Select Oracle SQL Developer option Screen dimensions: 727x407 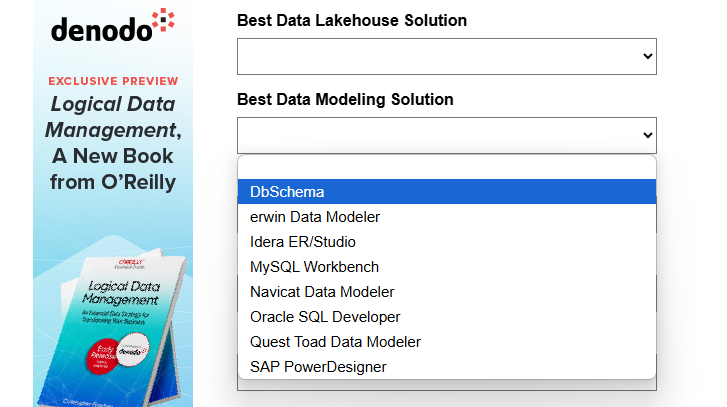point(446,317)
